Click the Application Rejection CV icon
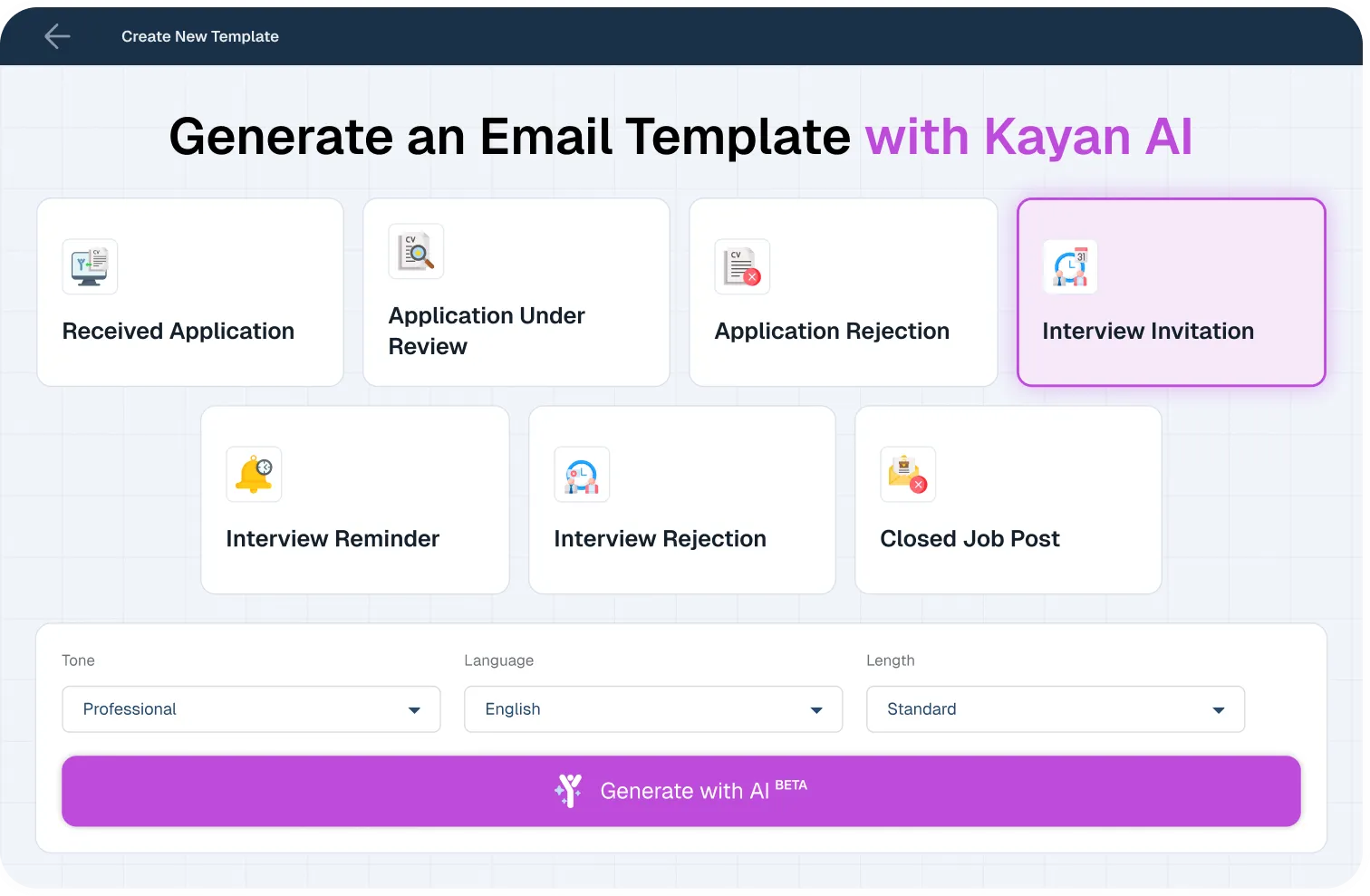 click(x=742, y=266)
